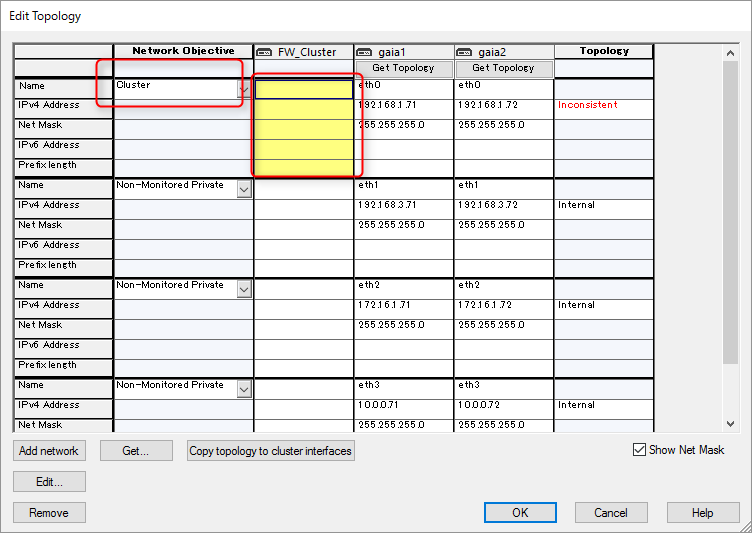Click the red Inconsistent topology cell
The image size is (752, 533).
(x=604, y=109)
